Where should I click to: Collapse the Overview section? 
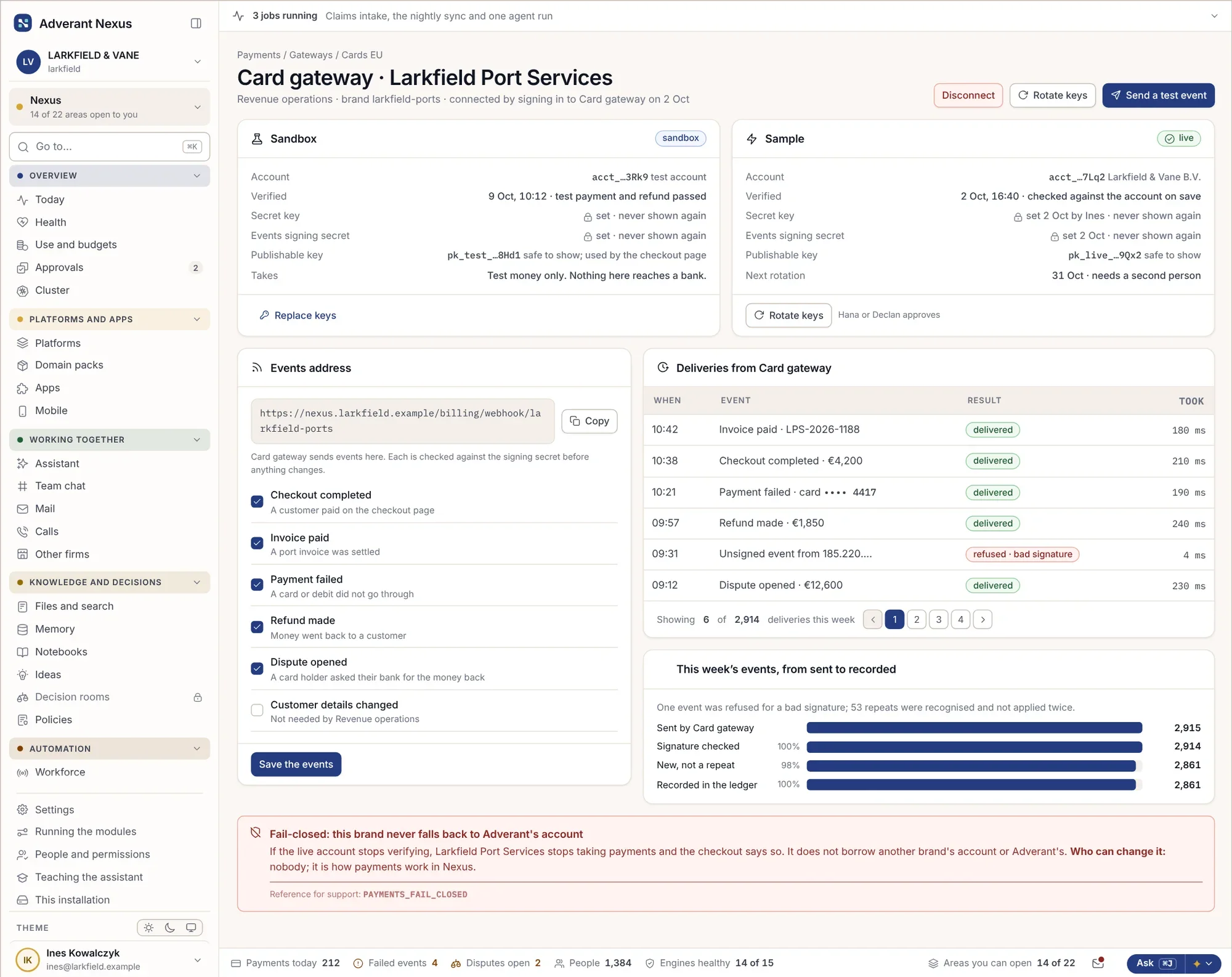pos(110,176)
